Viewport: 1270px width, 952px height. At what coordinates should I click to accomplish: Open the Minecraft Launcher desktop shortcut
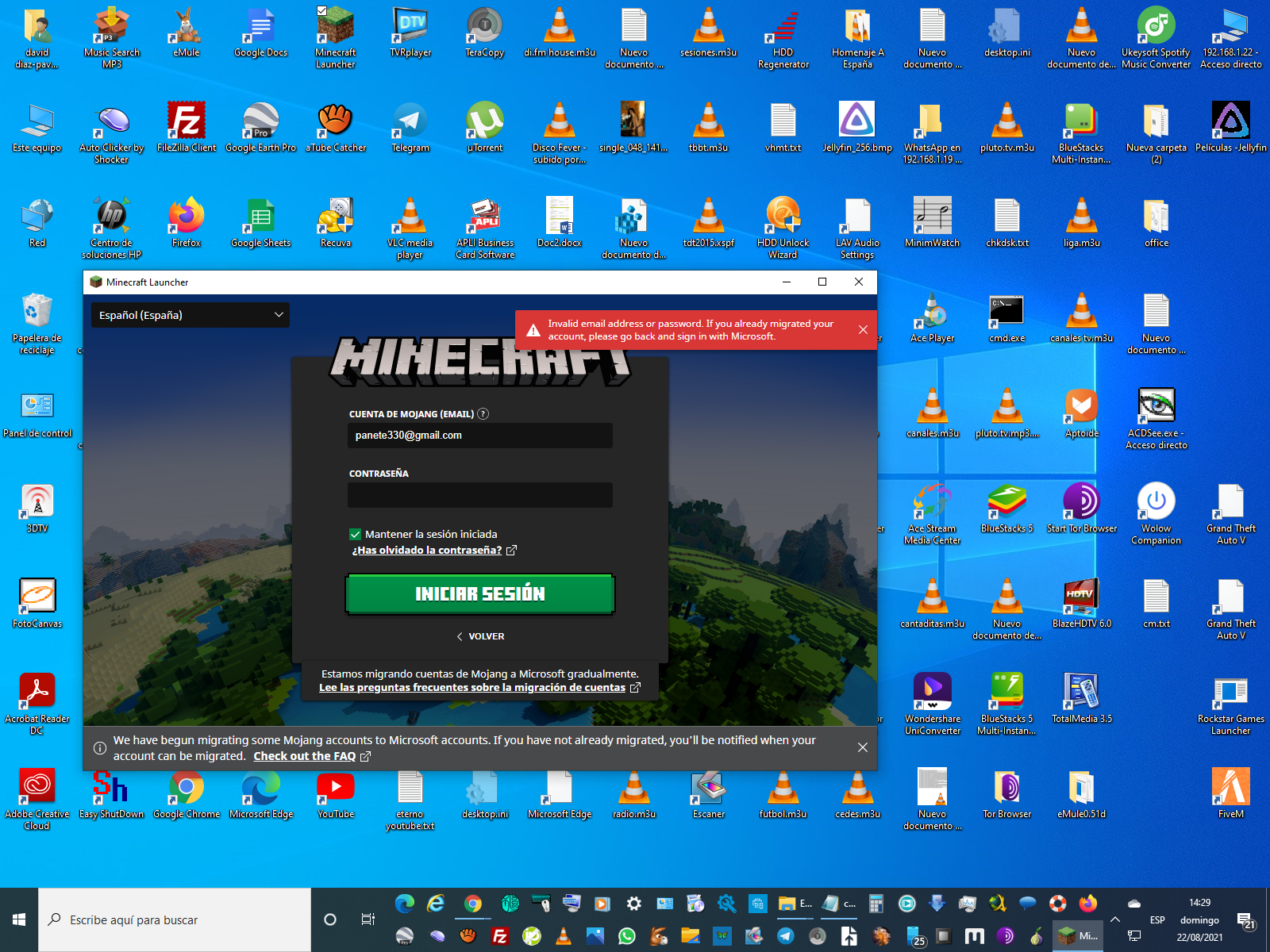(x=335, y=37)
